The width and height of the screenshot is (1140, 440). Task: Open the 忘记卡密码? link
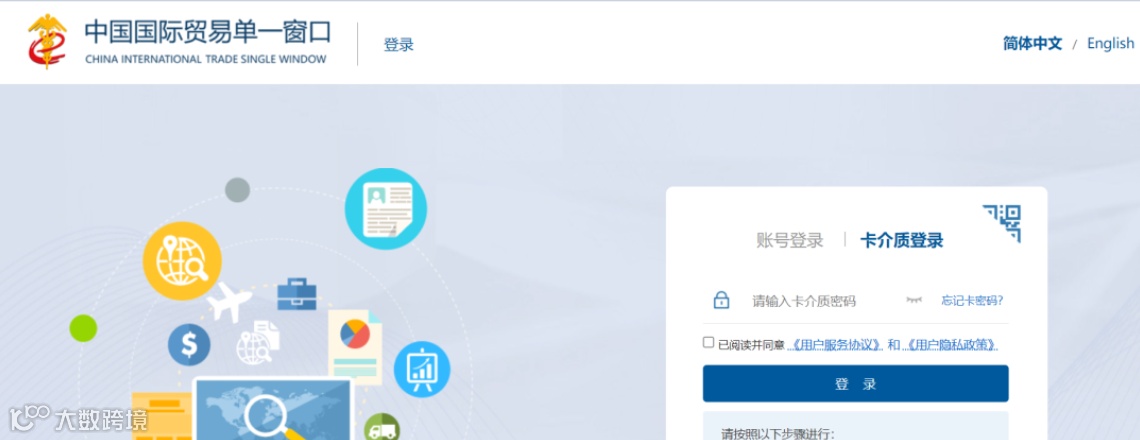972,300
